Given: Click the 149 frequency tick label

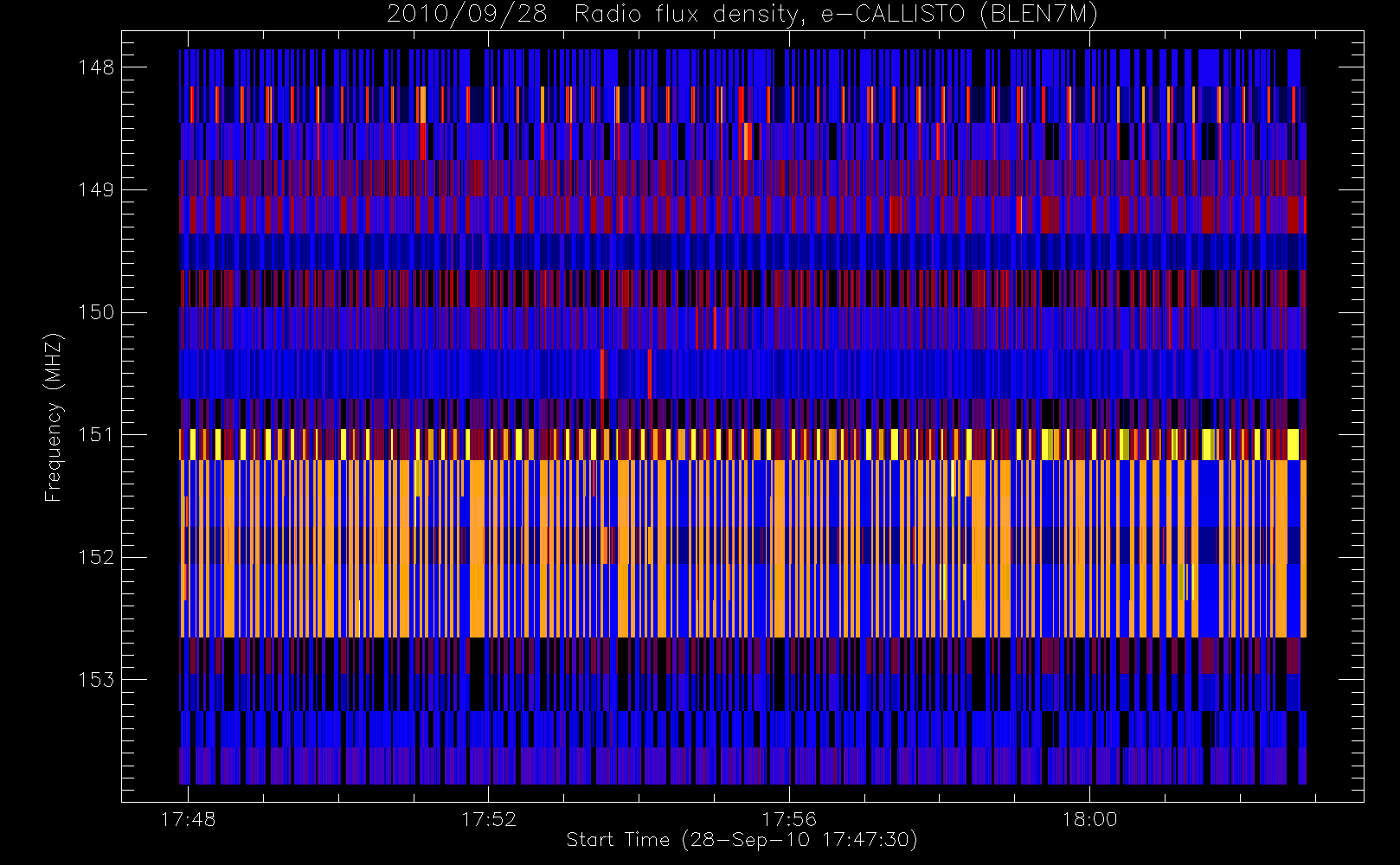Looking at the screenshot, I should 96,190.
